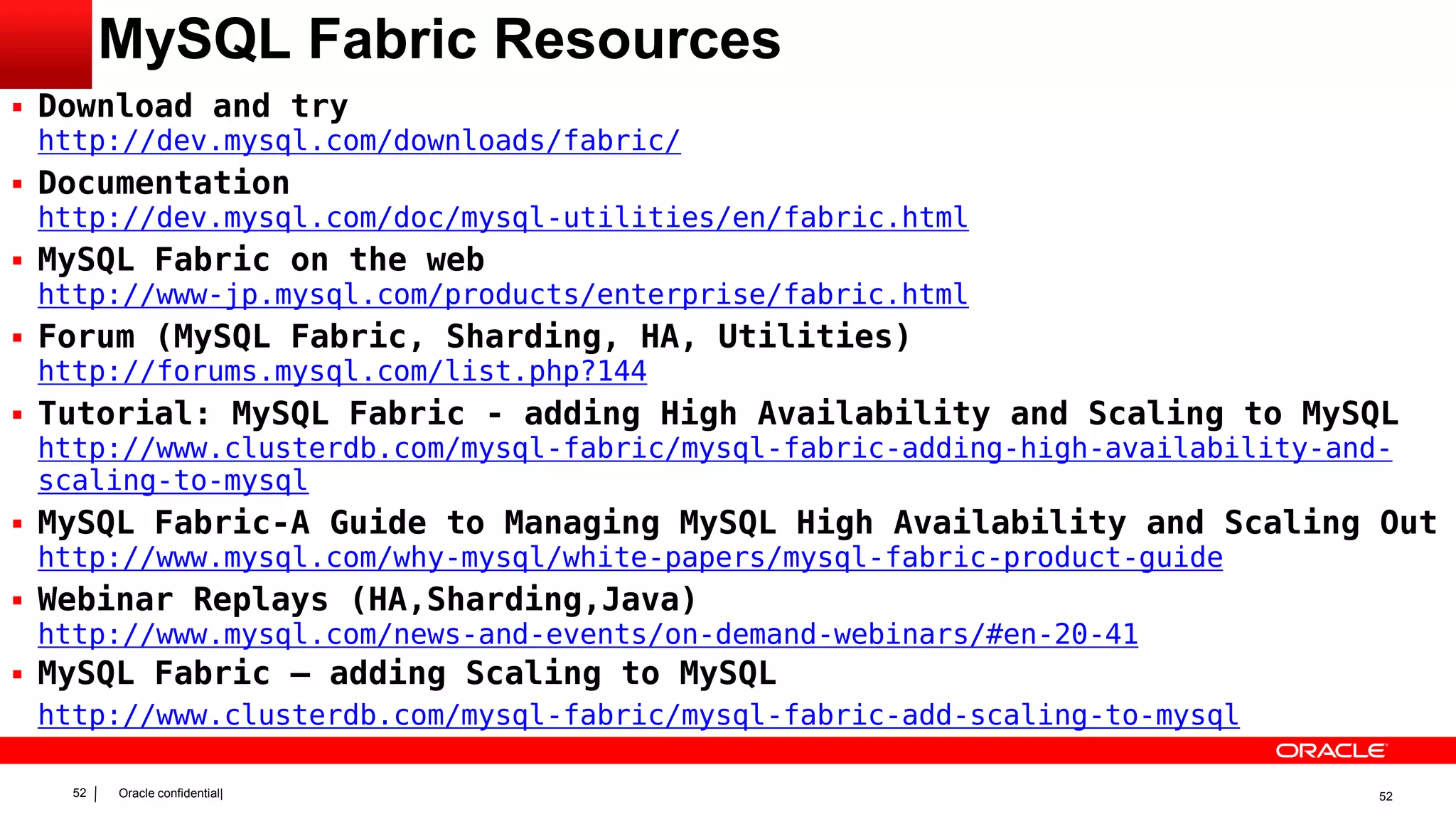
Task: Click the 'Tutorial: MySQL Fabric - adding High Availability' heading
Action: 718,414
